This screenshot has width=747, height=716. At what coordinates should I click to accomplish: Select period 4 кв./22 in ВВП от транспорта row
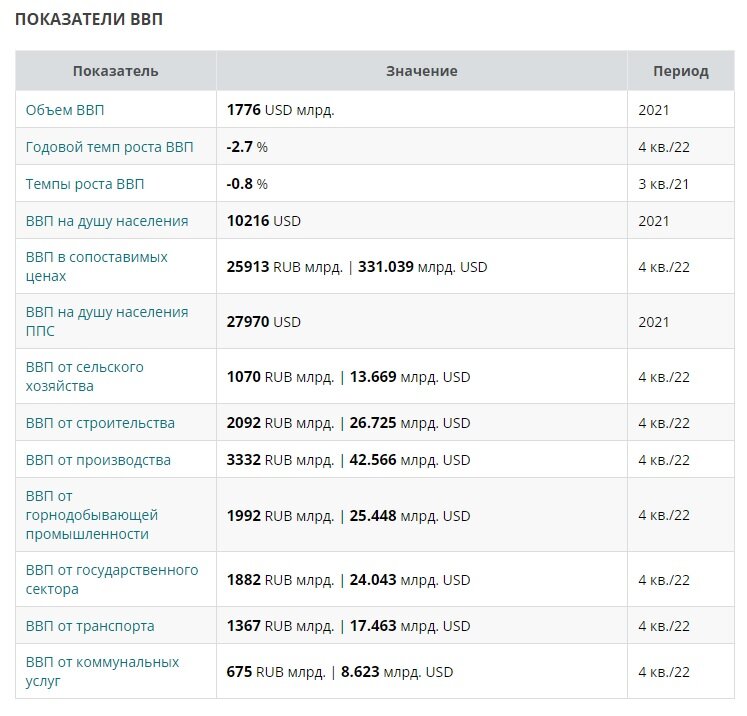coord(664,626)
